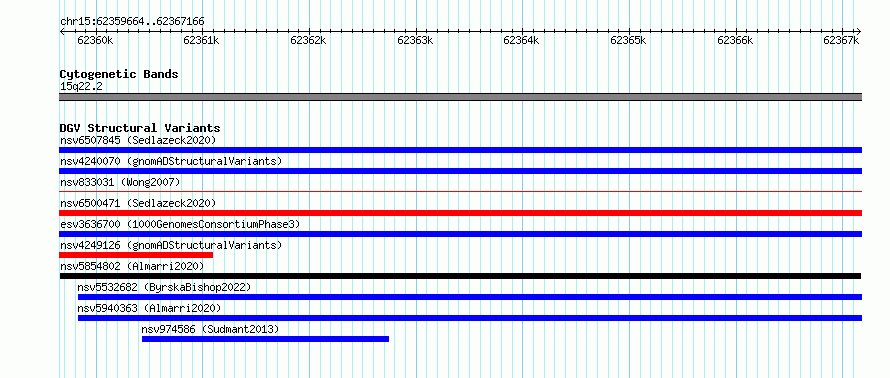Screen dimensions: 890x378
Task: Select the black bar for nsv5854802
Action: 460,276
